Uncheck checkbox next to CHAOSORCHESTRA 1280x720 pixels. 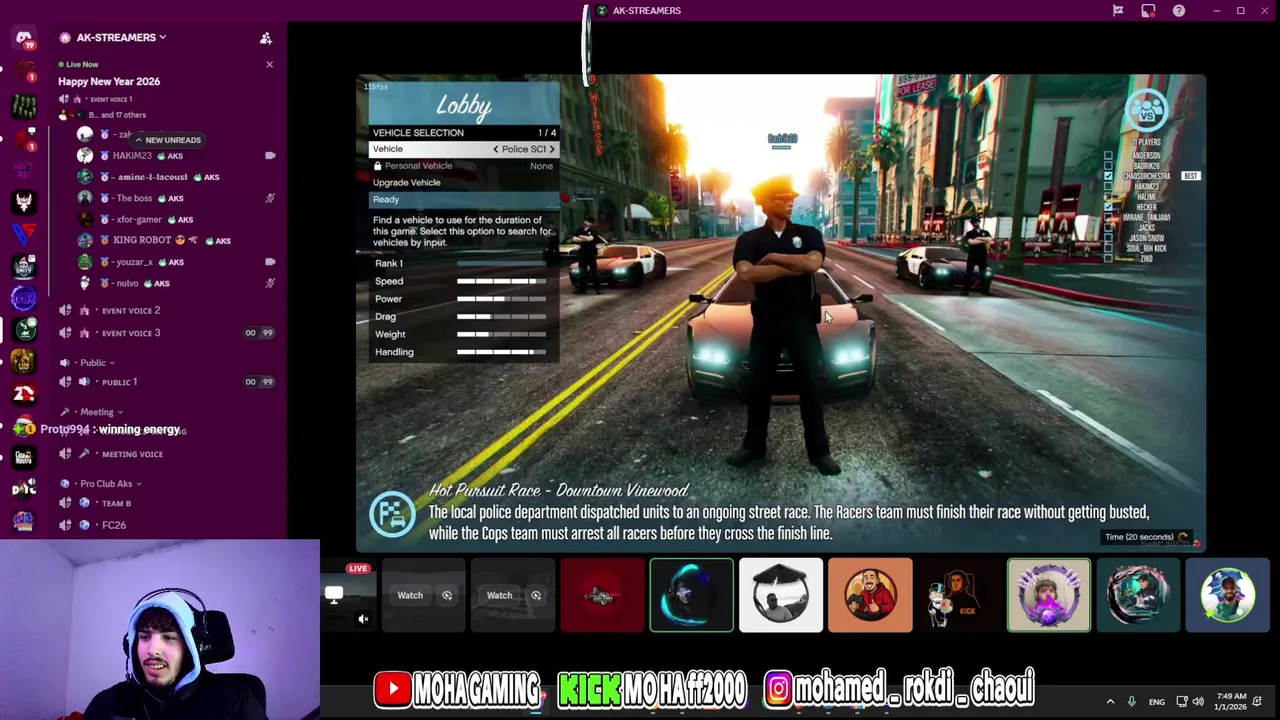[x=1108, y=176]
